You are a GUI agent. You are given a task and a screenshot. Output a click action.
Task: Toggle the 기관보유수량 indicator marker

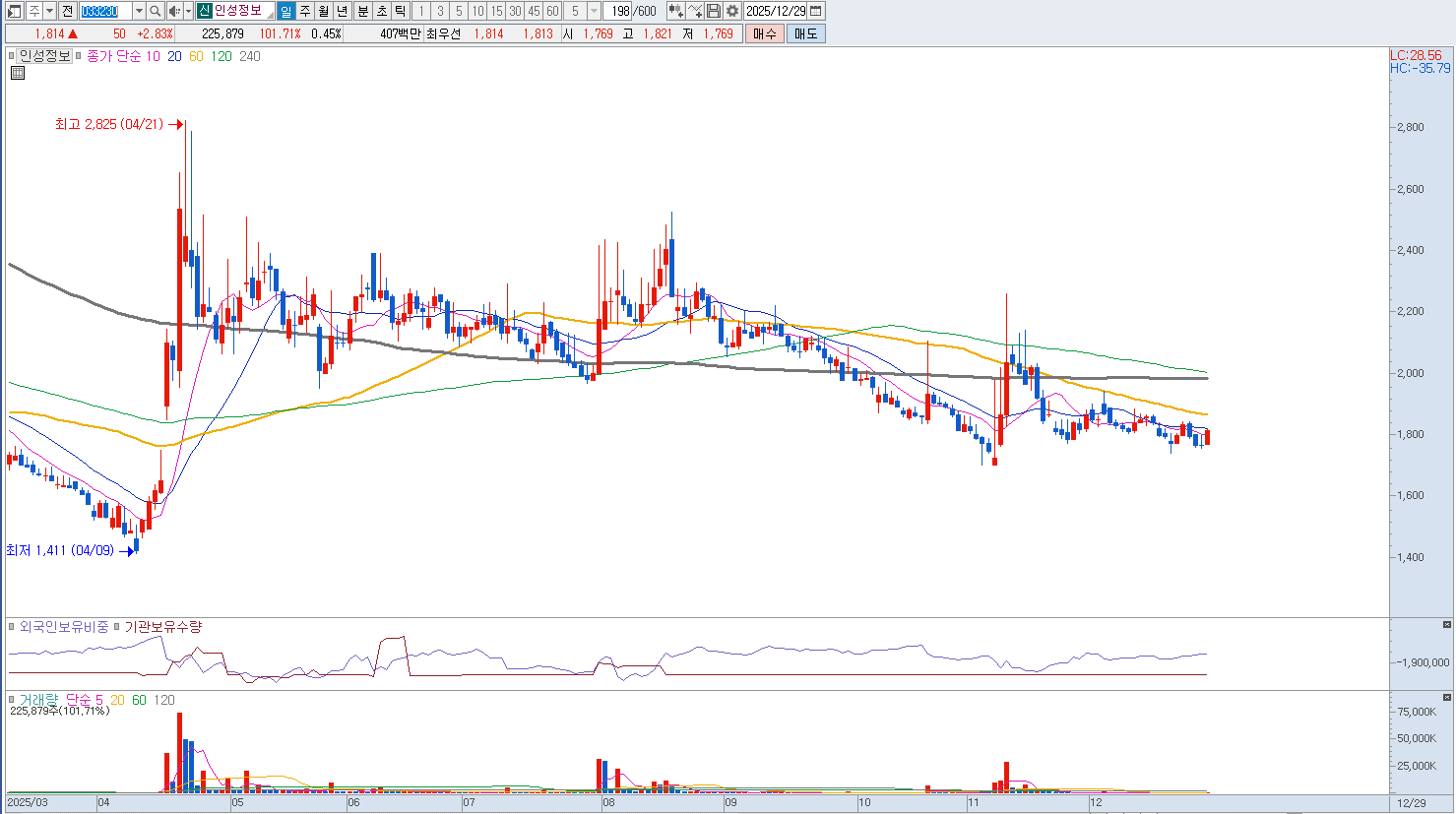116,627
